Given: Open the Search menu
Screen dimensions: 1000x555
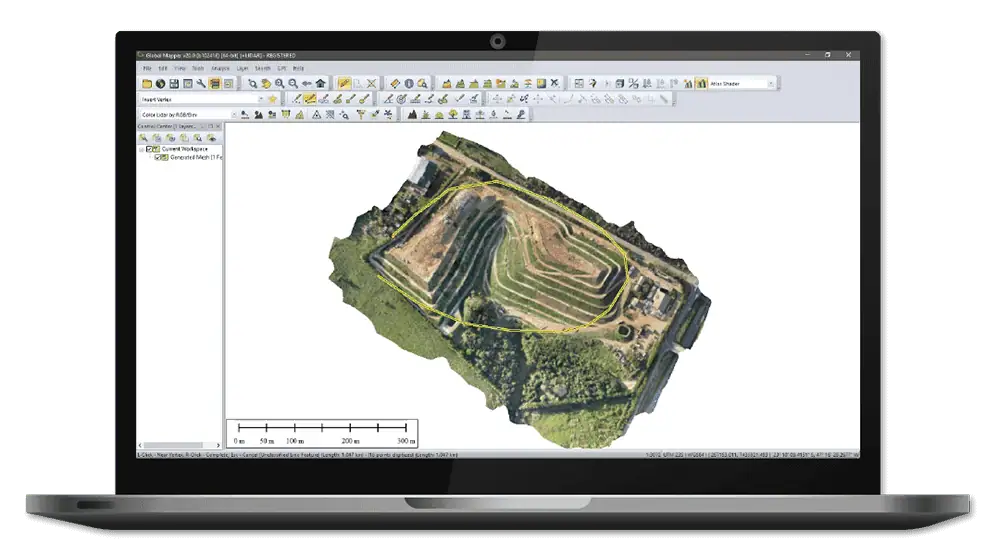Looking at the screenshot, I should 263,68.
